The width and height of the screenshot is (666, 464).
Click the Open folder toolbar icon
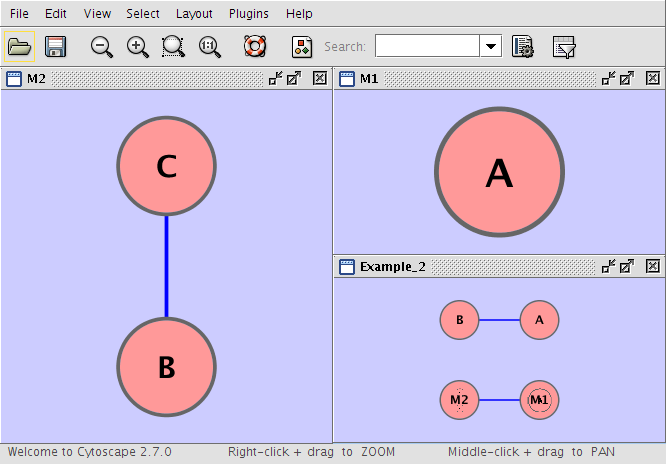pyautogui.click(x=20, y=47)
